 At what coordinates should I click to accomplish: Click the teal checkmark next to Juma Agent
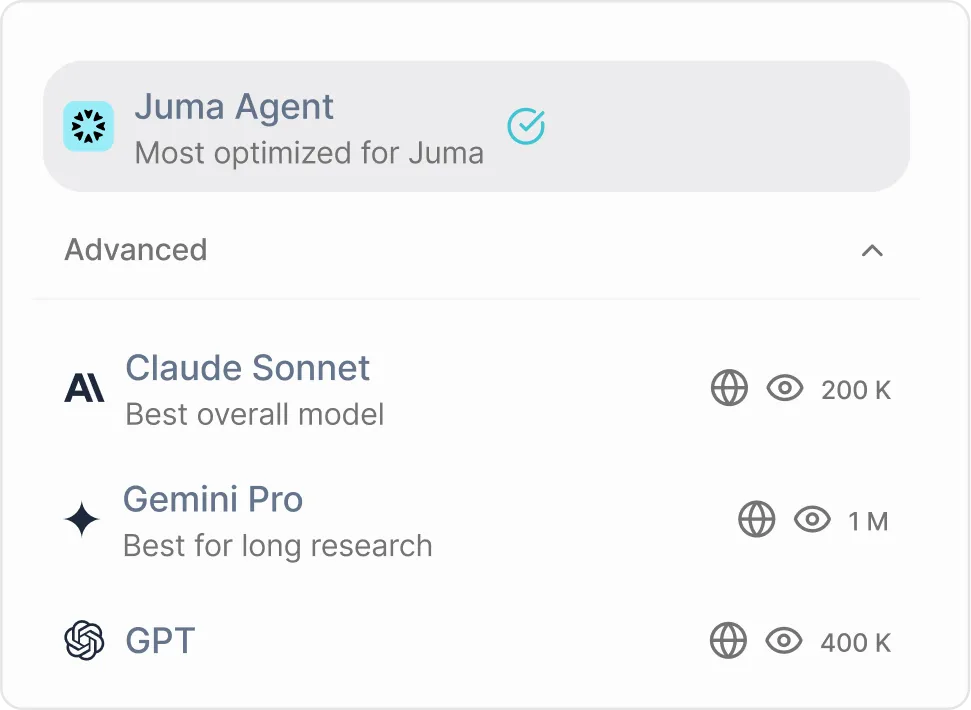[526, 126]
